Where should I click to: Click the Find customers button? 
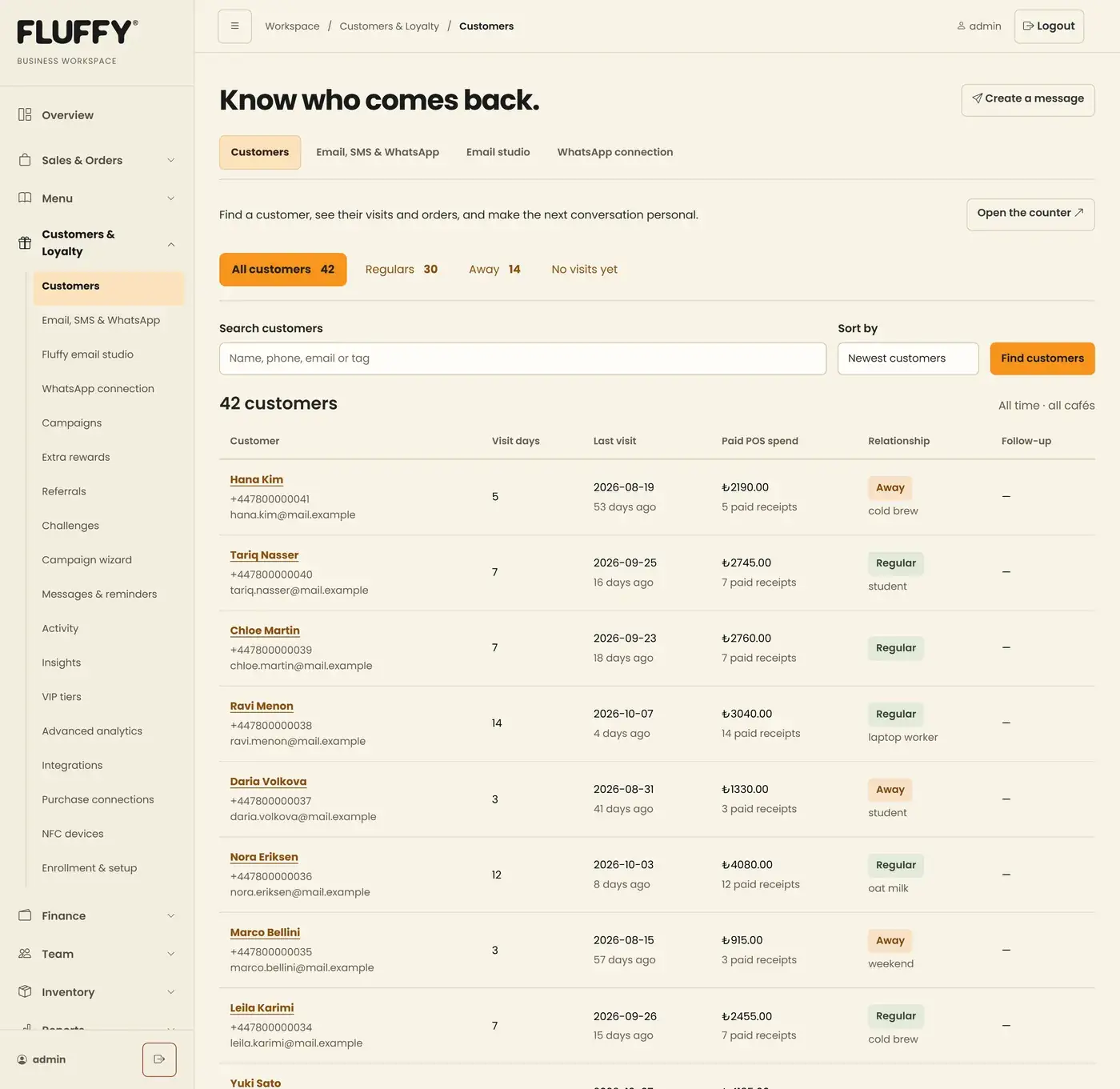click(x=1042, y=358)
